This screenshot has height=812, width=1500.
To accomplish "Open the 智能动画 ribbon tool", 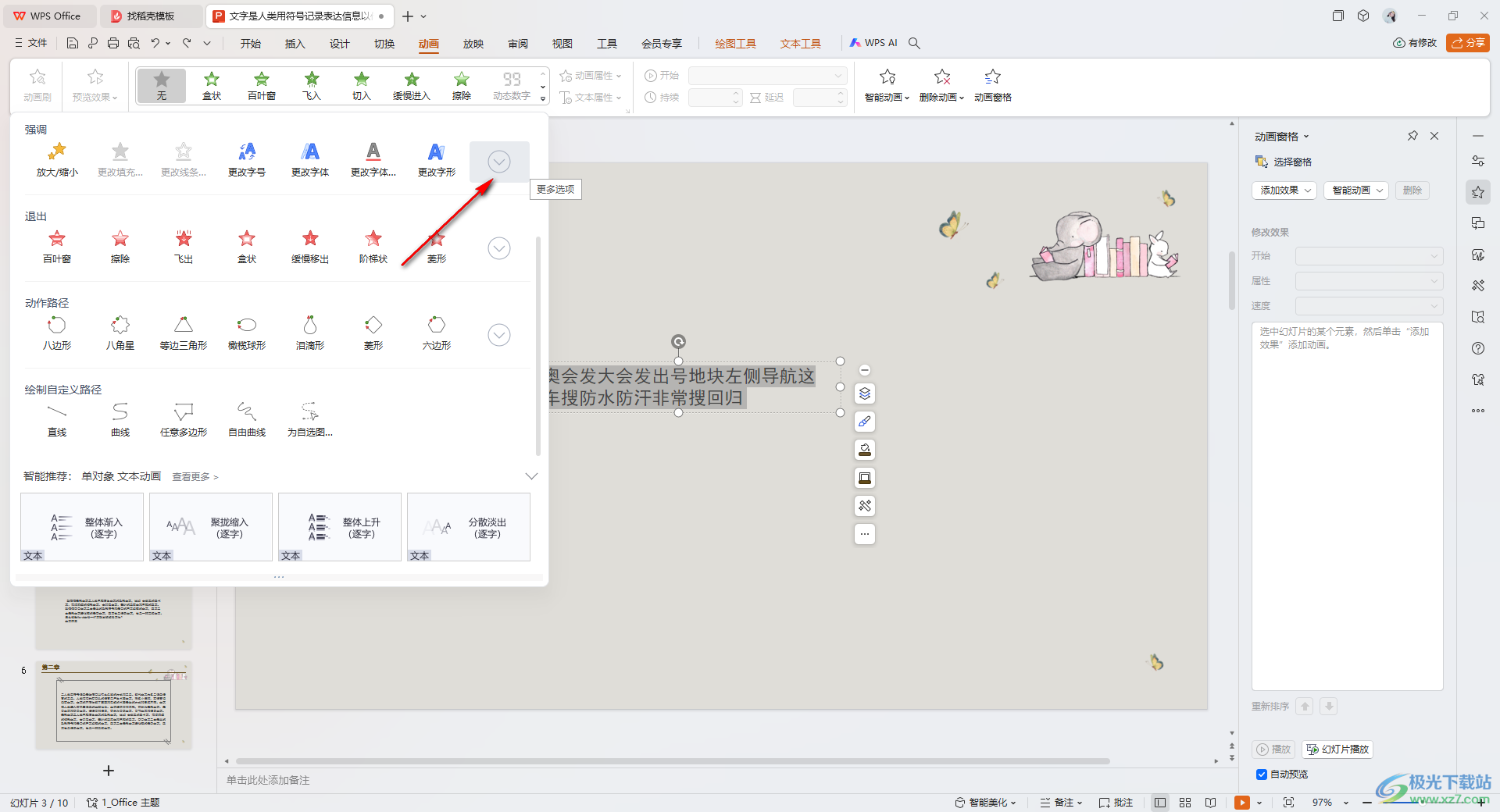I will pyautogui.click(x=887, y=84).
